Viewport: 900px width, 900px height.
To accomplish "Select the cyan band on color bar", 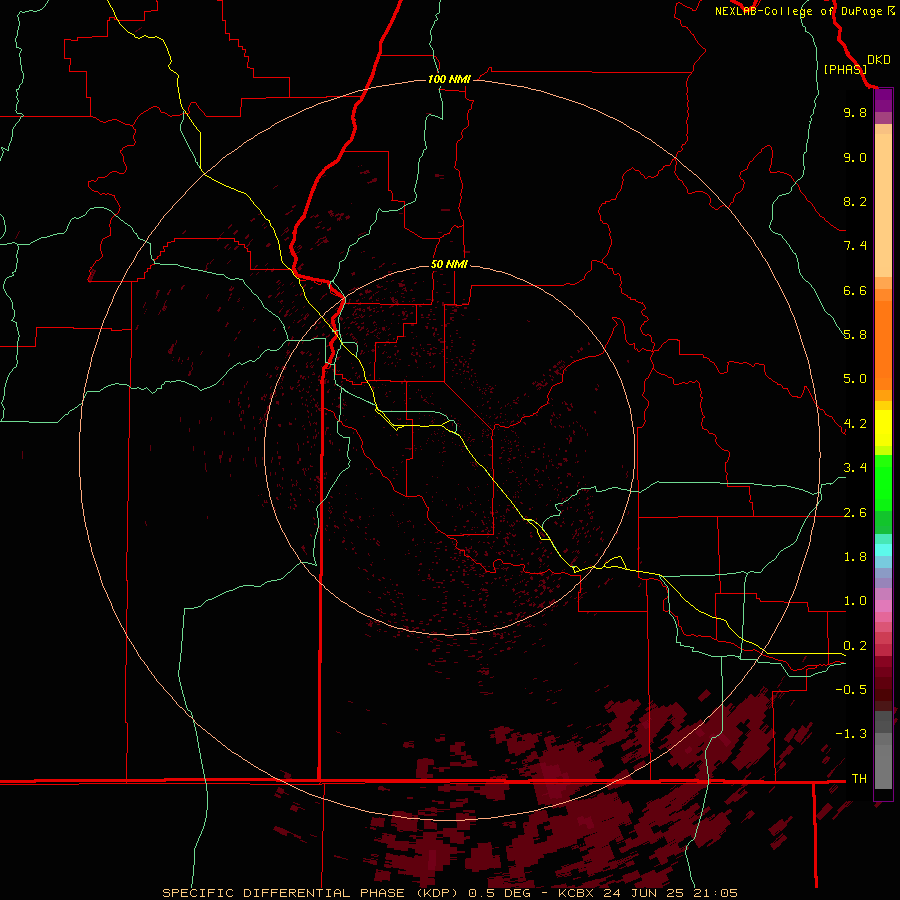I will click(x=883, y=549).
